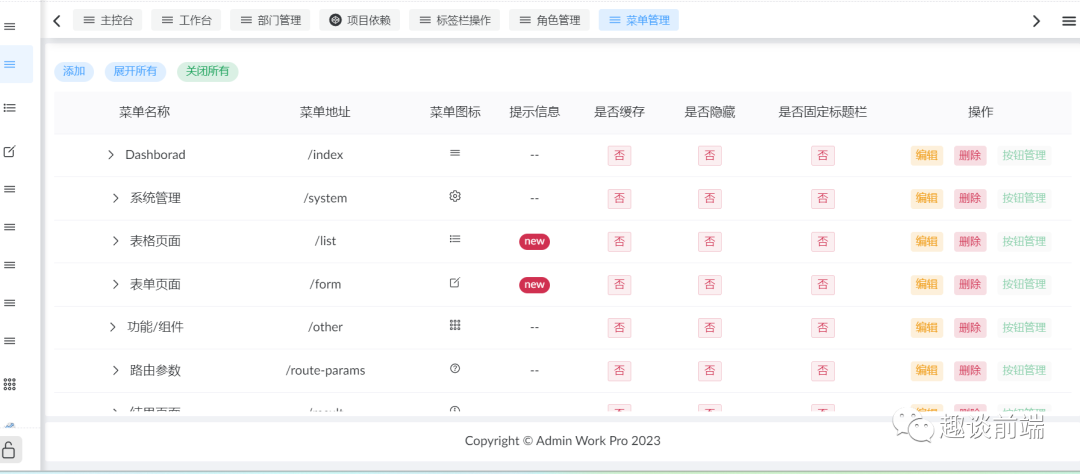Edit the 系统管理 menu entry

pos(926,198)
